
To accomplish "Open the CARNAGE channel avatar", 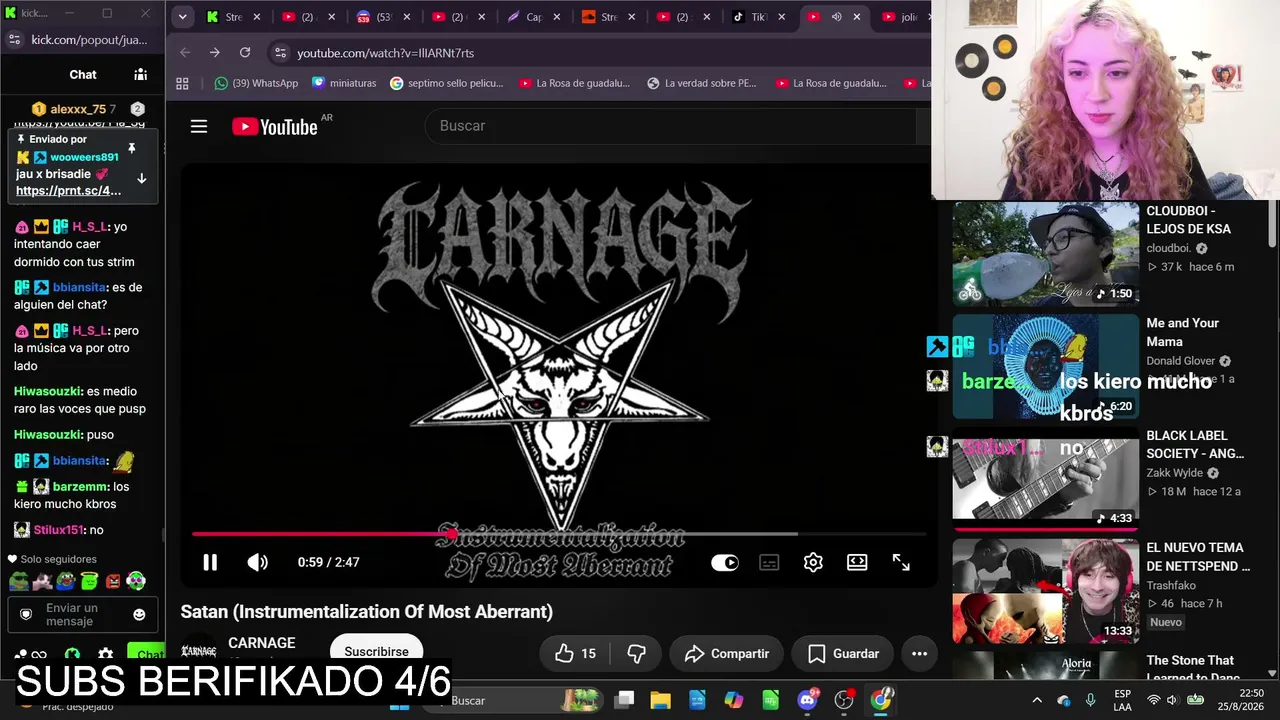I will [198, 651].
